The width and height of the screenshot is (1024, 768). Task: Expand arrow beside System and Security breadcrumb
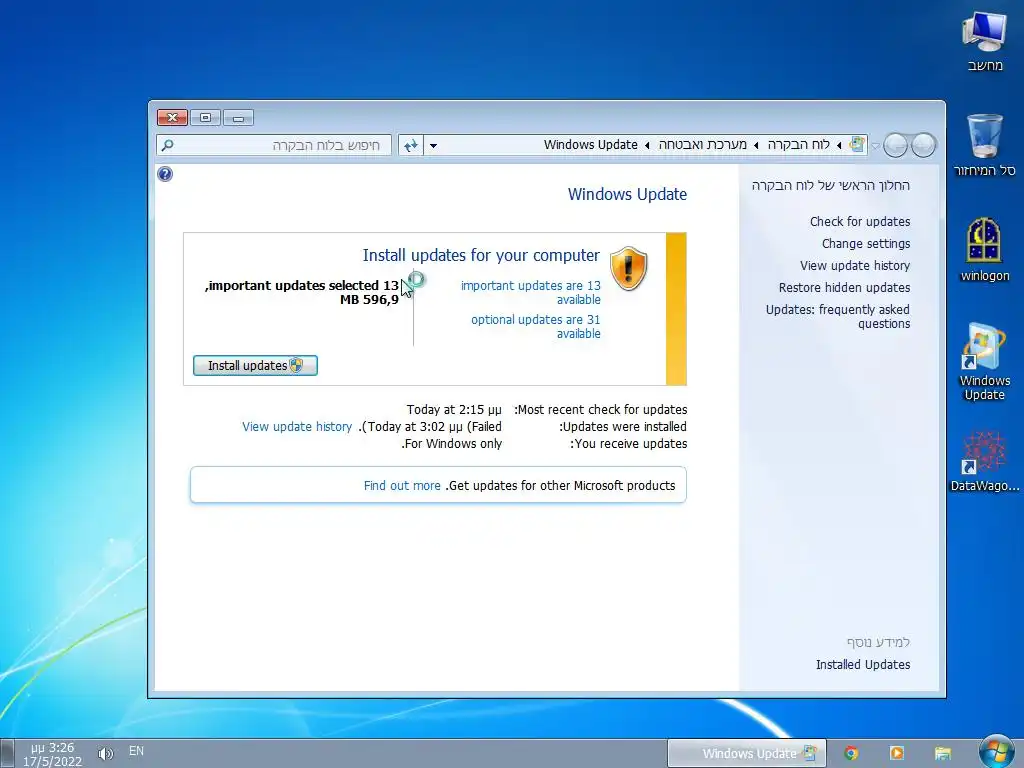pyautogui.click(x=756, y=145)
